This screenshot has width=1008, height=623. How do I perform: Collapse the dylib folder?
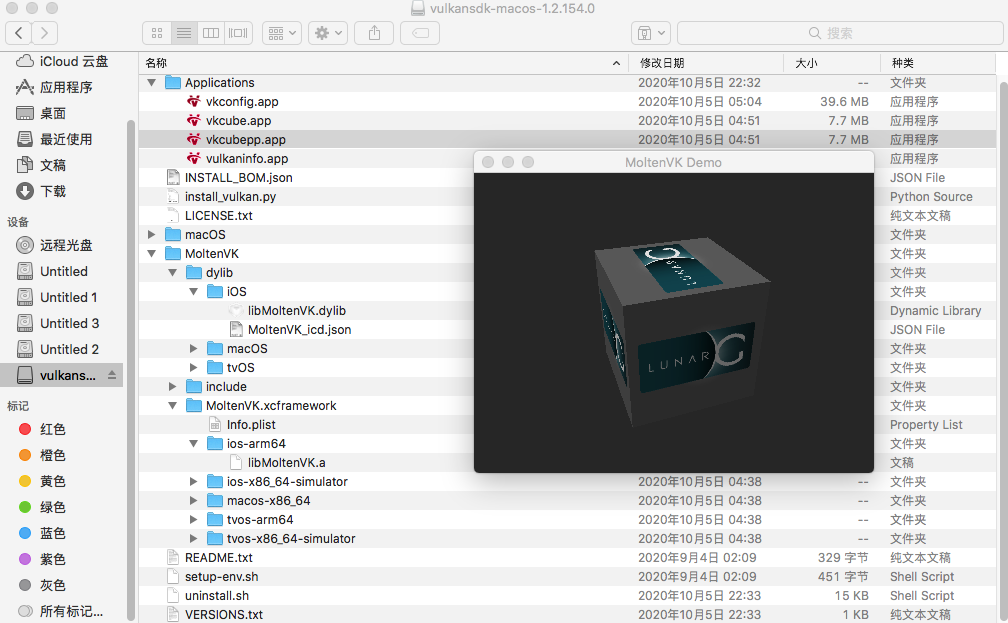[x=172, y=273]
